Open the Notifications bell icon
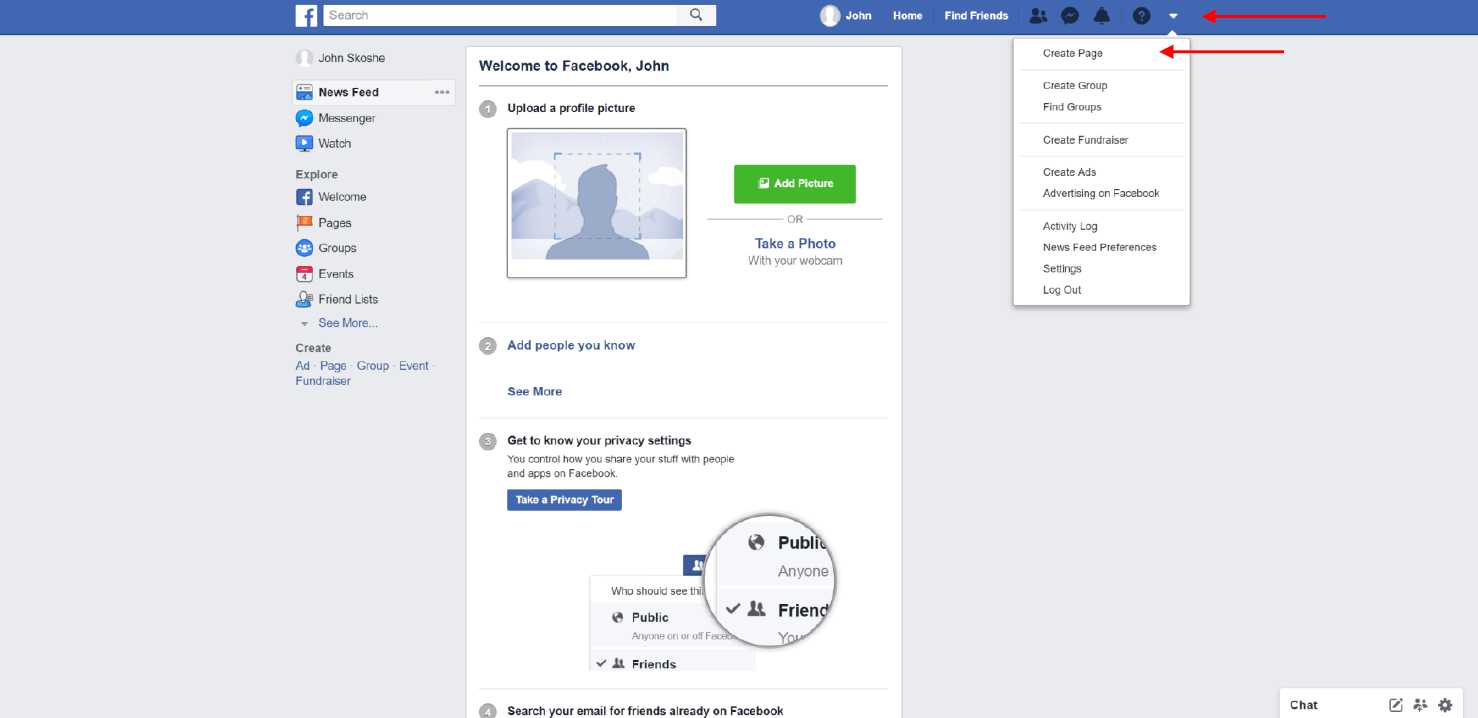Screen dimensions: 1478x718 point(1102,16)
